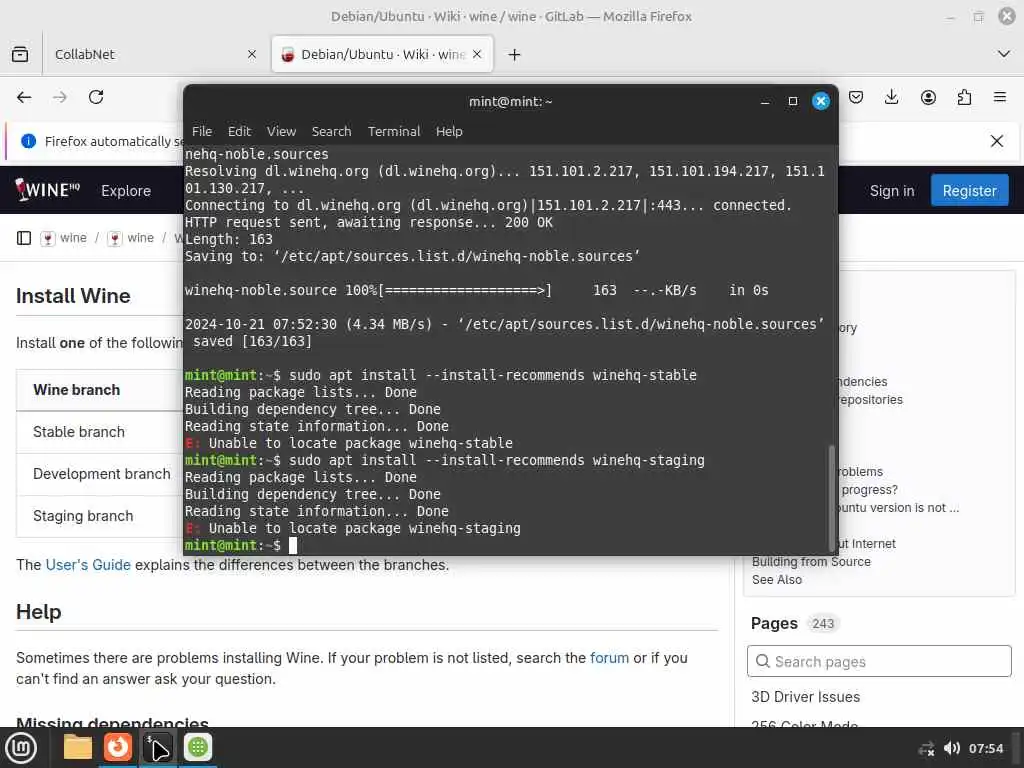Click 'Development branch' table cell
Viewport: 1024px width, 768px height.
(x=102, y=474)
